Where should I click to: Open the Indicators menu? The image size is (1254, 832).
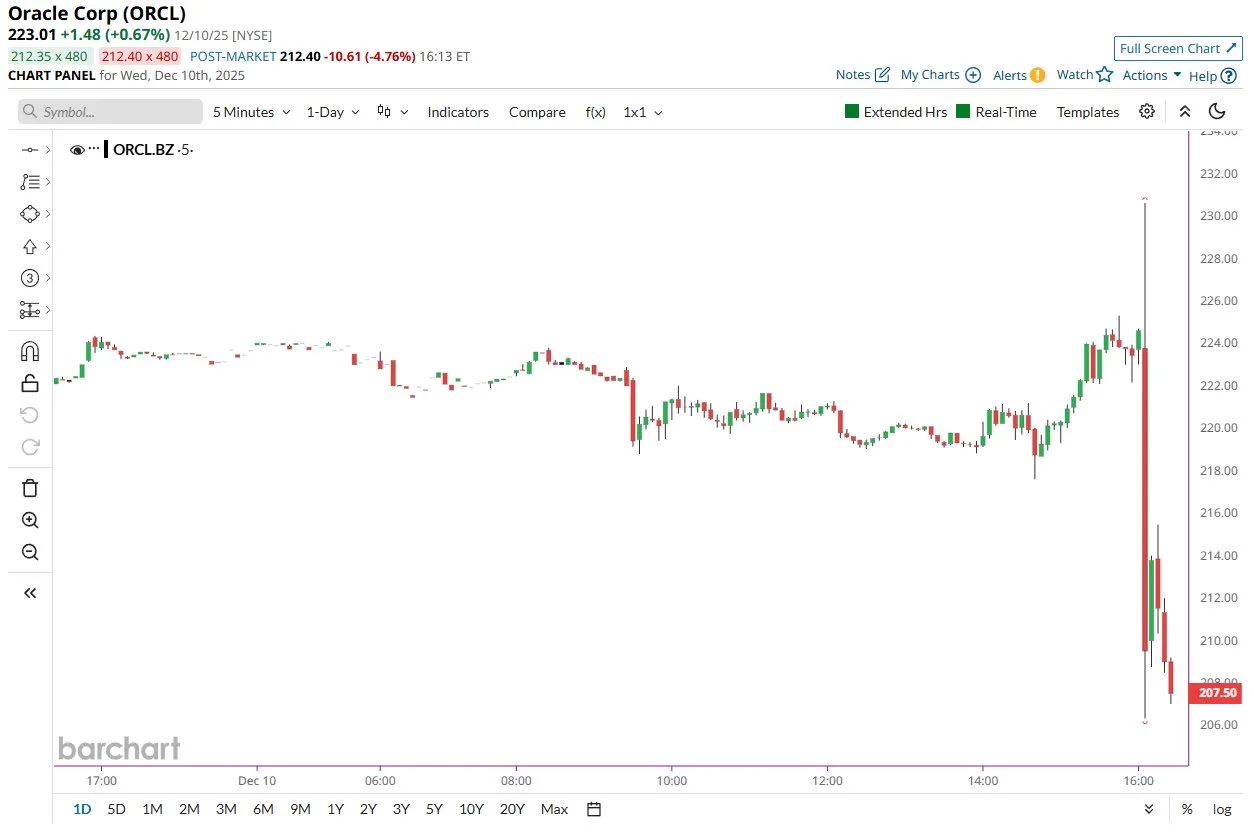tap(458, 112)
